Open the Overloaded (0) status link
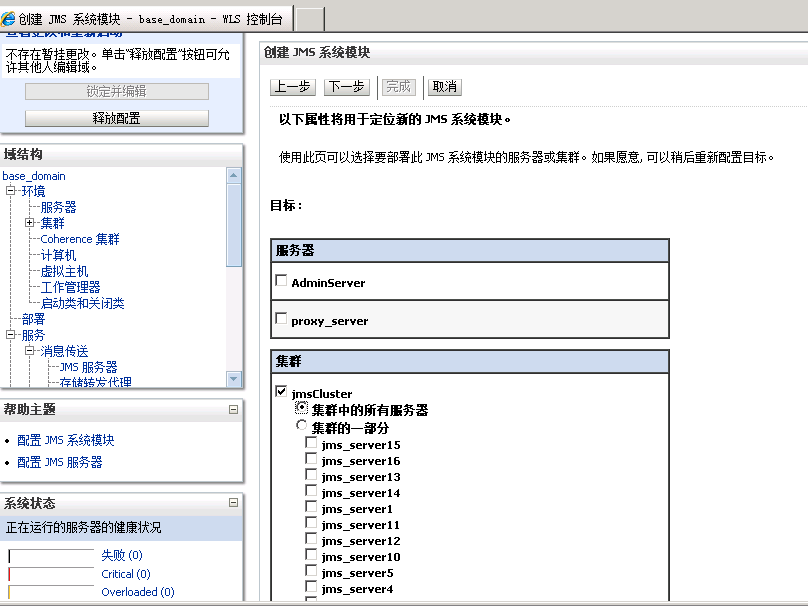This screenshot has height=606, width=808. click(x=138, y=592)
